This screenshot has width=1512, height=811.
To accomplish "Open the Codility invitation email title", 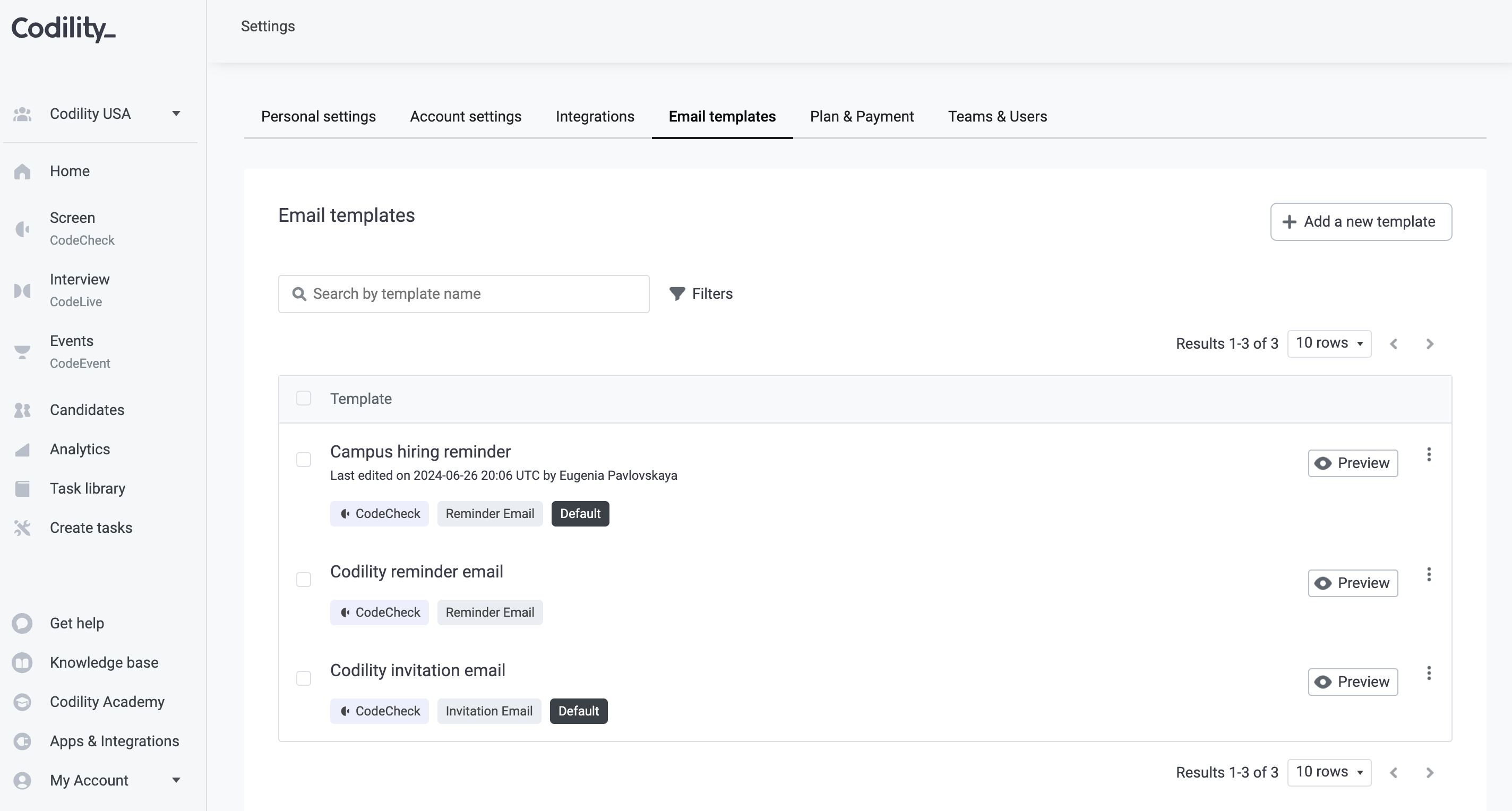I will pyautogui.click(x=417, y=670).
